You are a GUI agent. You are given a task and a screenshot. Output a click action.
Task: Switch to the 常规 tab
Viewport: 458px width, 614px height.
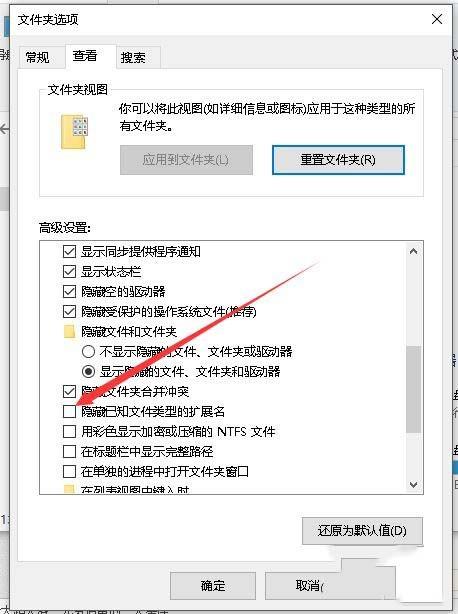(x=38, y=58)
